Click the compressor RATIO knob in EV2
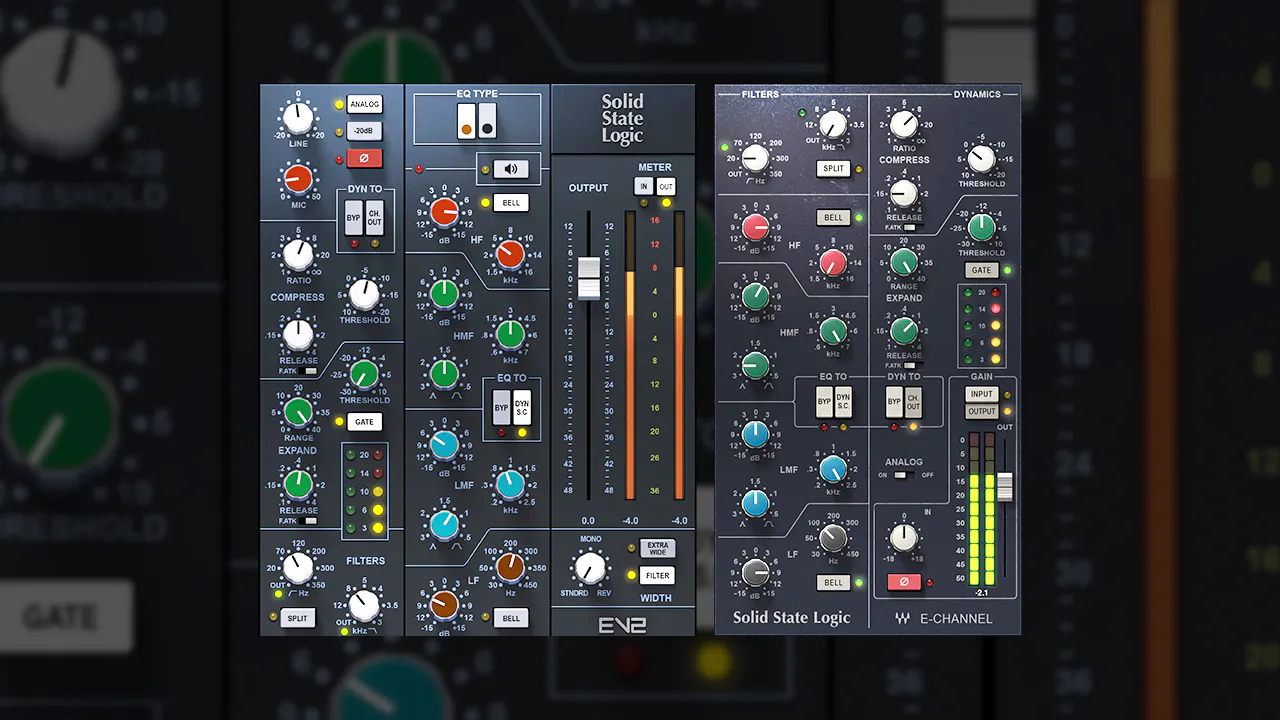Image resolution: width=1280 pixels, height=720 pixels. (x=297, y=254)
